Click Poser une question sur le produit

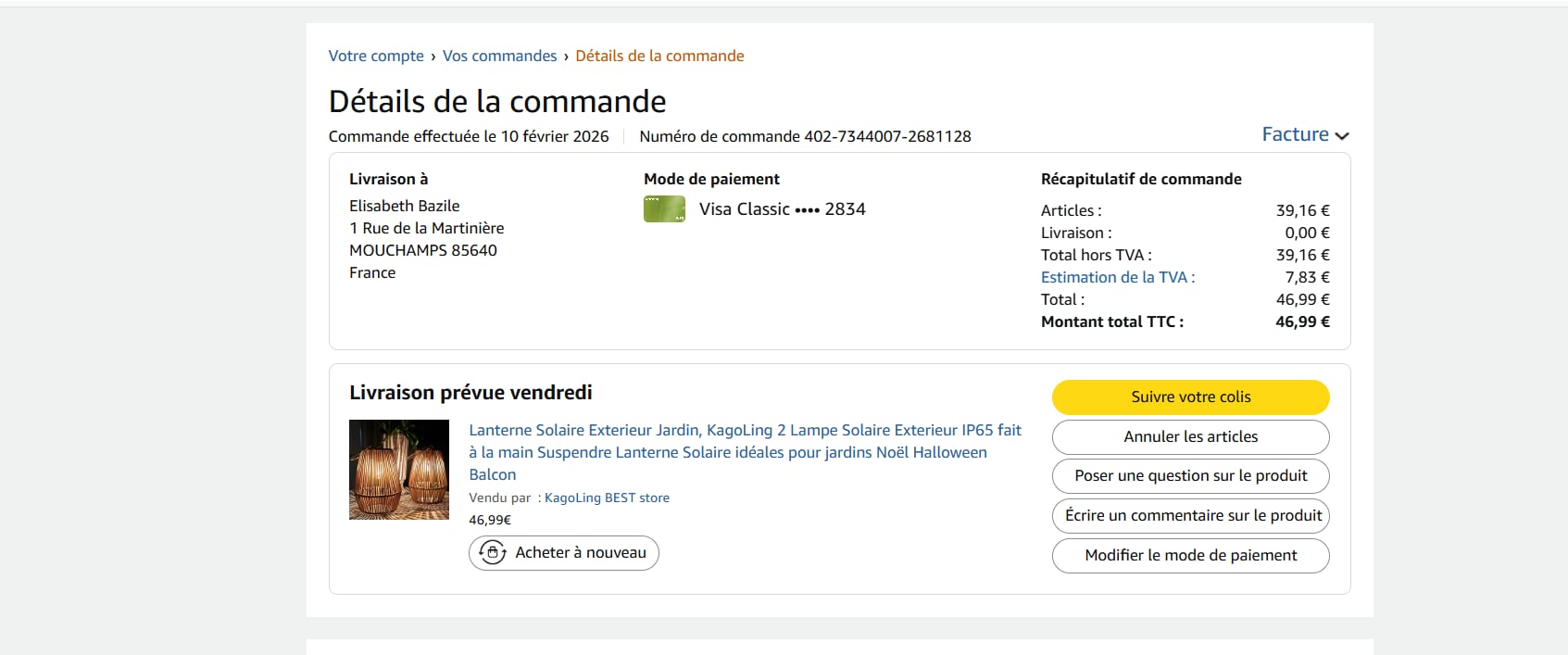pos(1191,475)
